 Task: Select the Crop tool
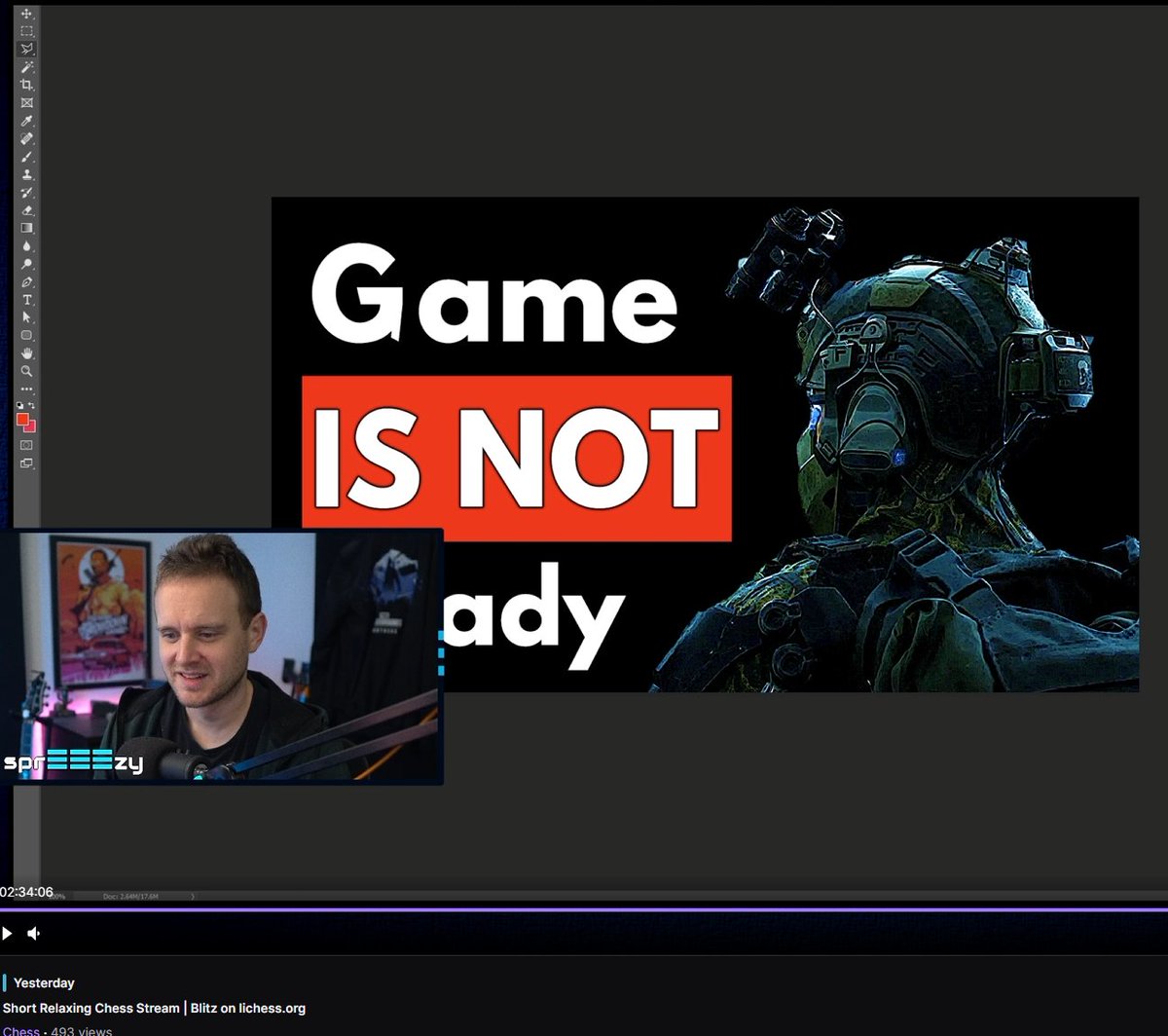point(27,85)
